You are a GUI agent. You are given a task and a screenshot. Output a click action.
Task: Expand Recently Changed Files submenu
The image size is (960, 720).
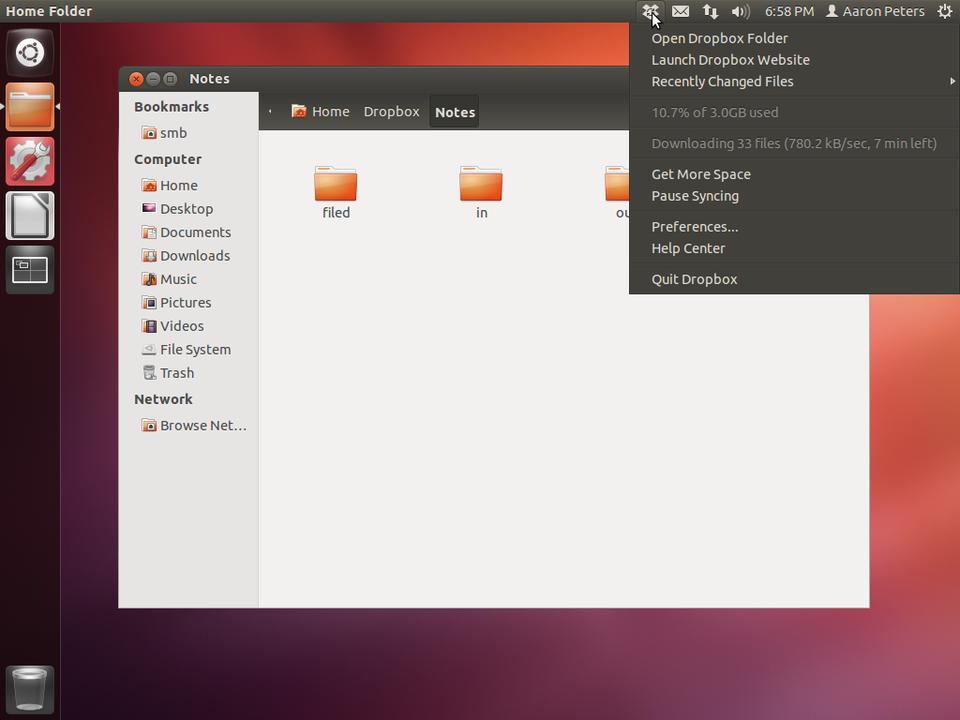pyautogui.click(x=722, y=82)
